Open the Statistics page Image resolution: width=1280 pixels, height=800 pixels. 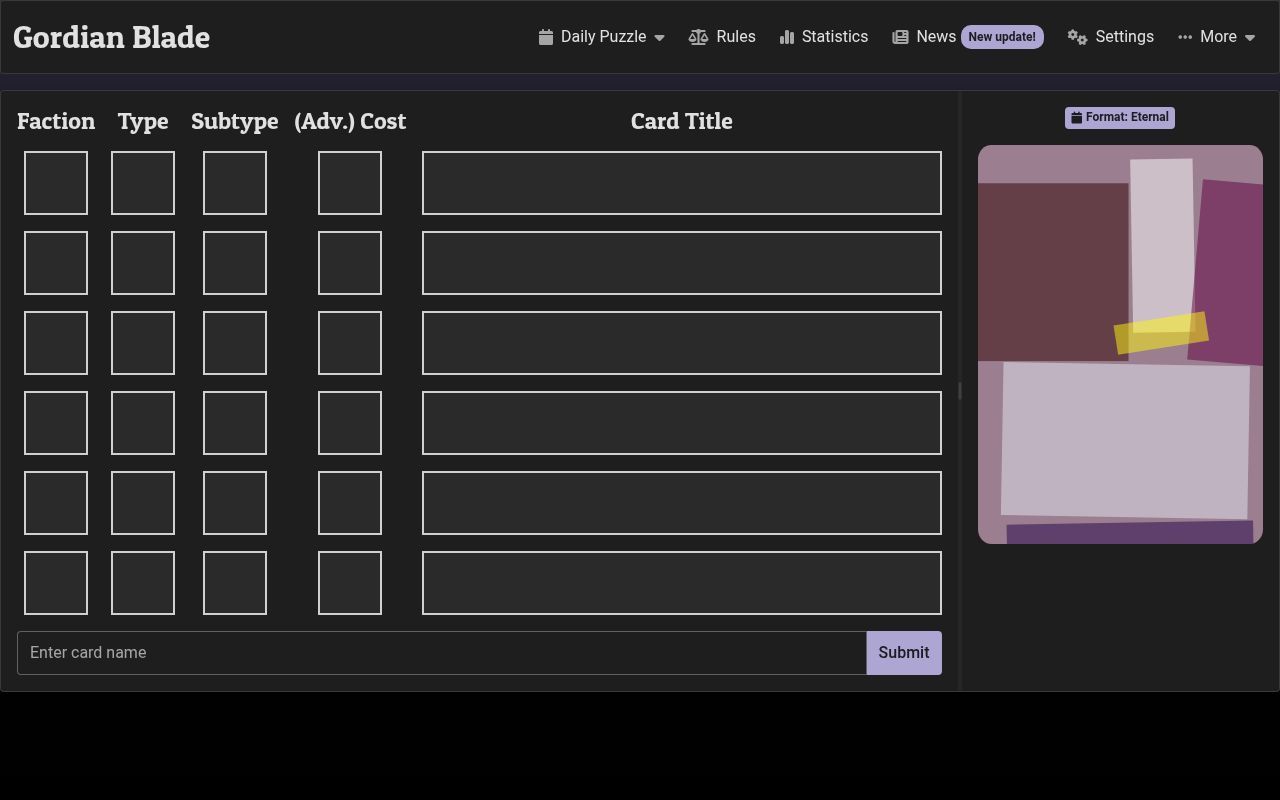(824, 37)
